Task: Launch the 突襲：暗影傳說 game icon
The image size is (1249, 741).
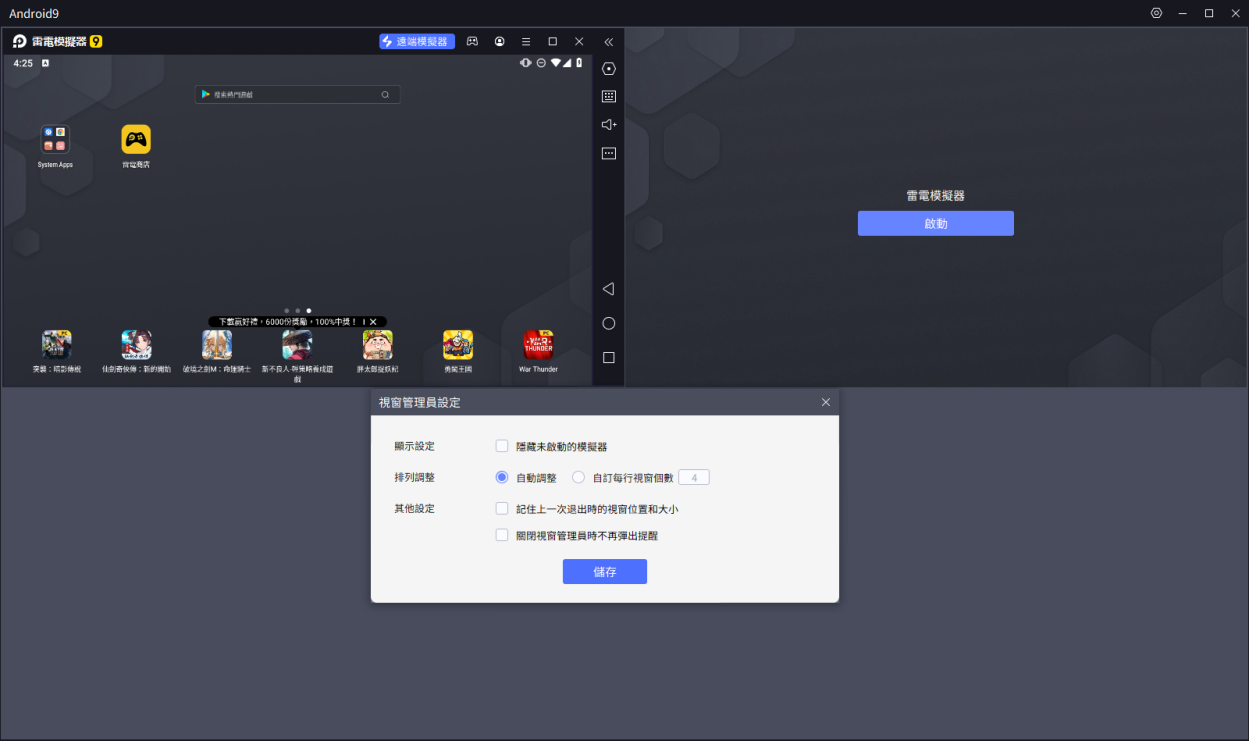Action: click(x=56, y=345)
